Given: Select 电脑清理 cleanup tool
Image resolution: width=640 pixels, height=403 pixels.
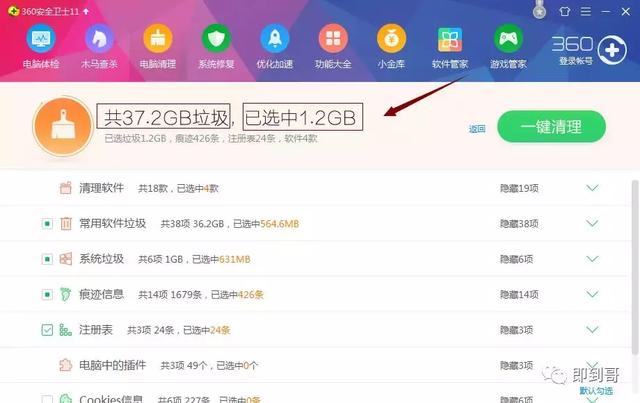Looking at the screenshot, I should click(x=158, y=46).
